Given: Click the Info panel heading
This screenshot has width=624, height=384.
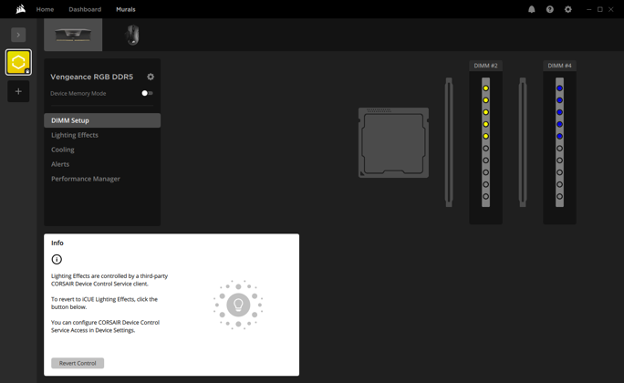Looking at the screenshot, I should click(57, 243).
